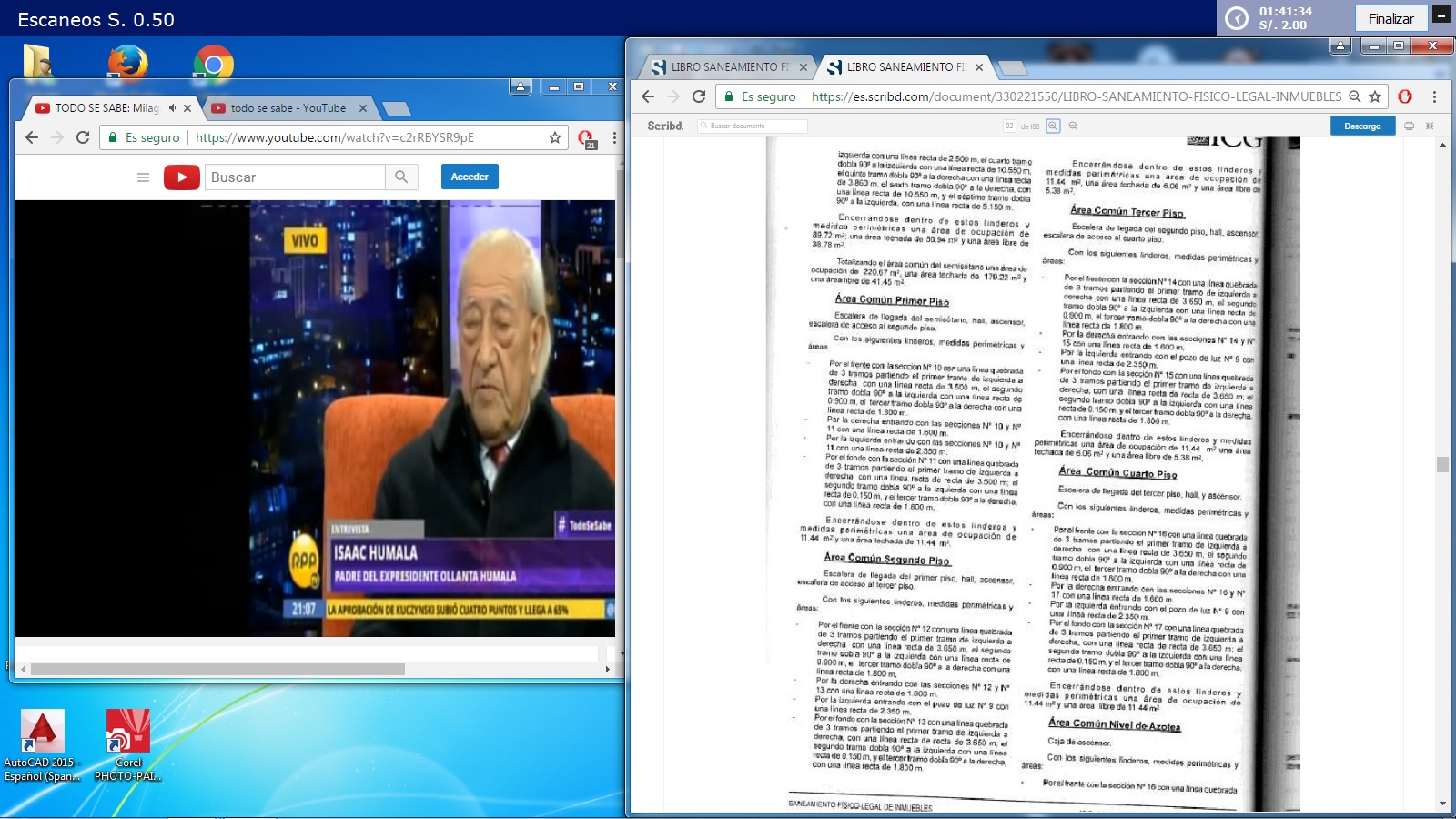Reload the Scribd page

coord(699,96)
